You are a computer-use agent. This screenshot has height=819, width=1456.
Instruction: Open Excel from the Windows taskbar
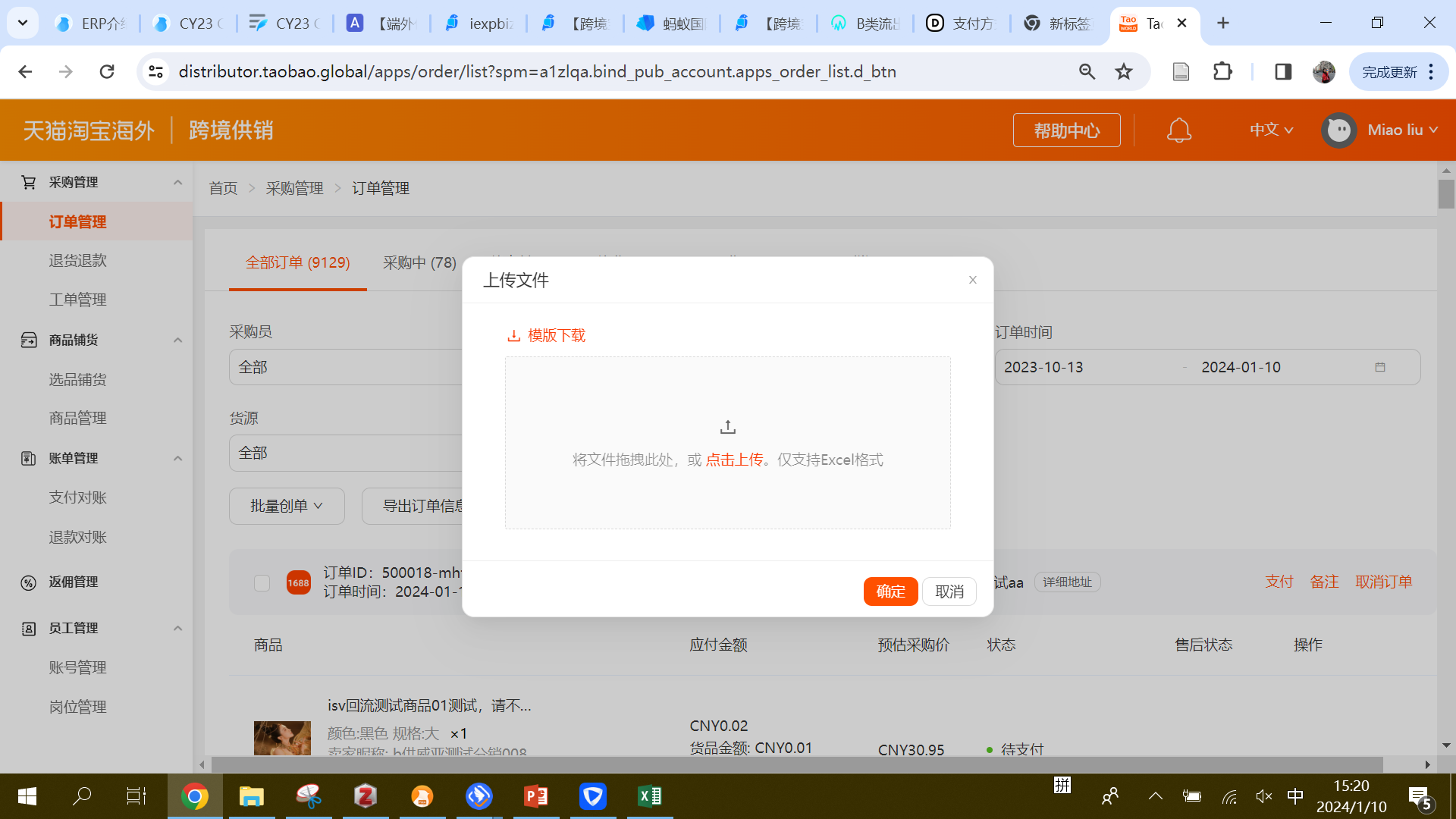point(649,796)
